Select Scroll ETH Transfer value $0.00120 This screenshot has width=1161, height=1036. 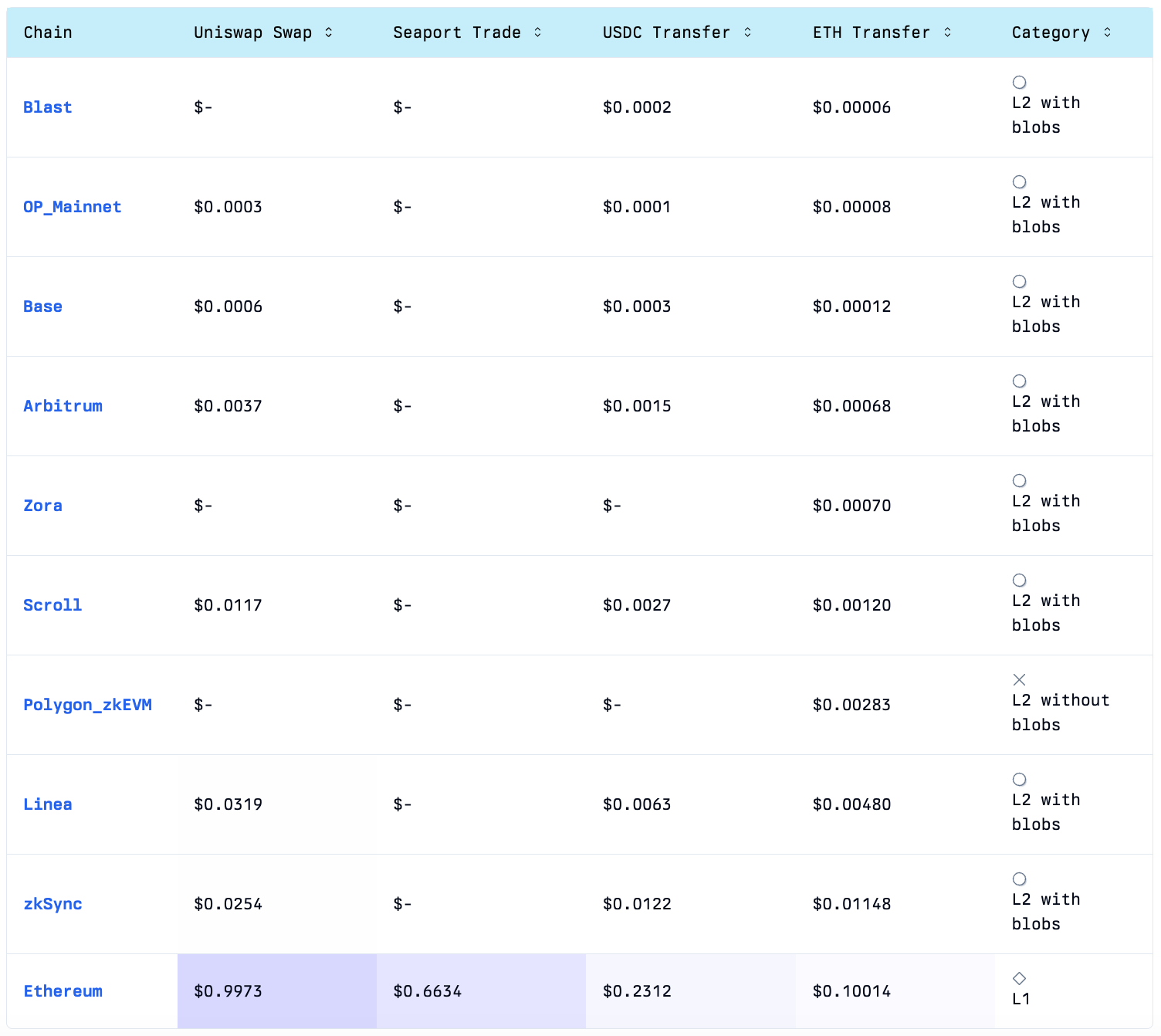pyautogui.click(x=851, y=605)
